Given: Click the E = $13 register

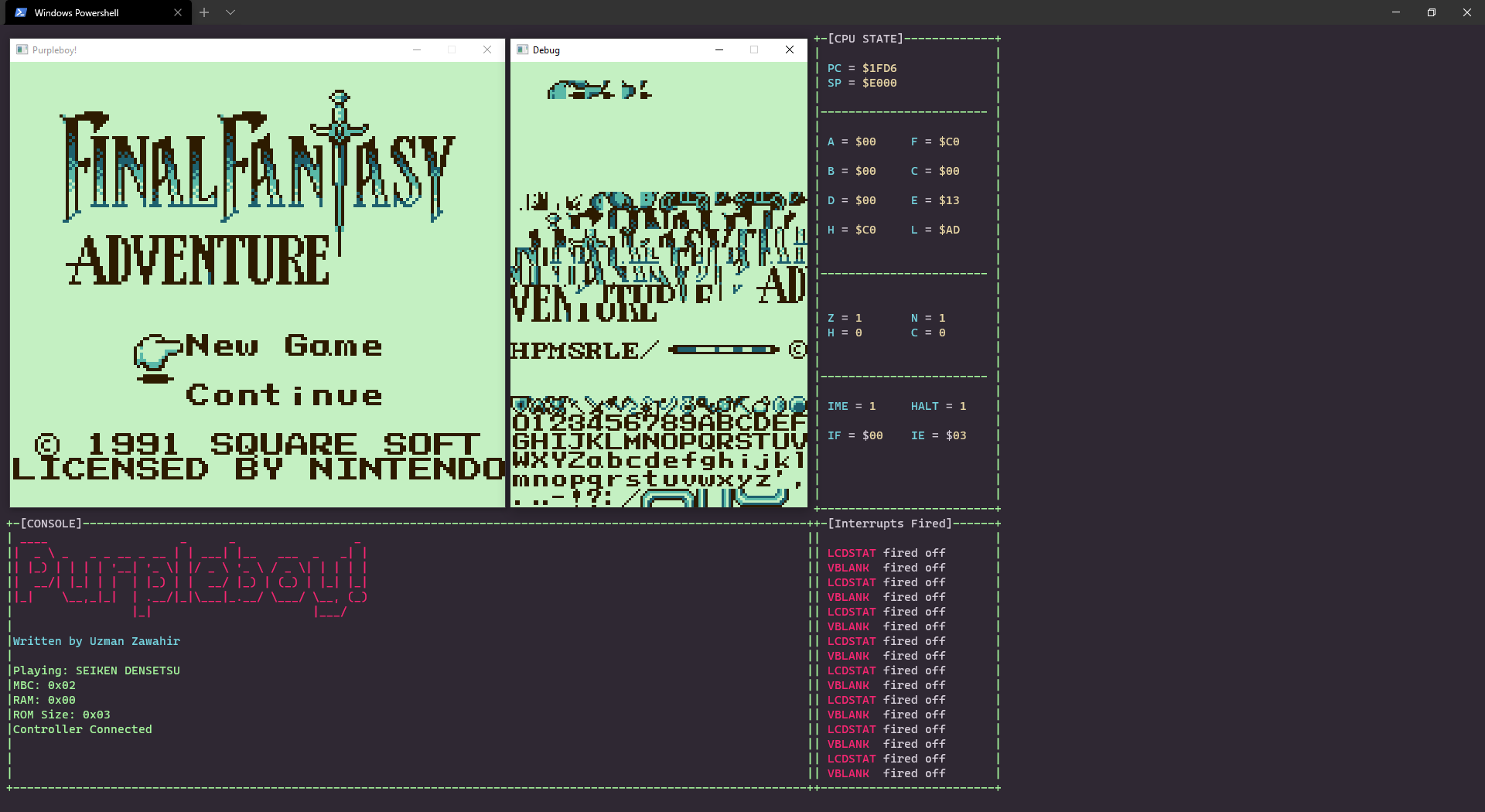Looking at the screenshot, I should (x=935, y=200).
